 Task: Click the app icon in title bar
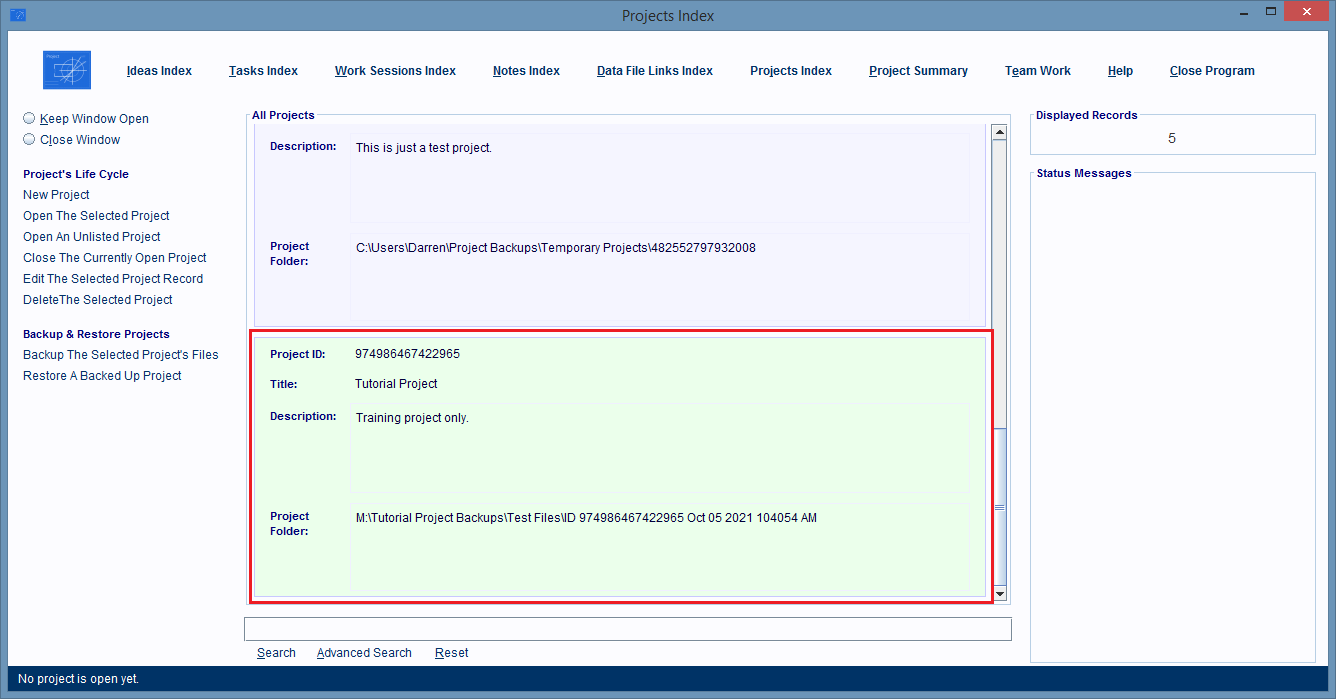(17, 15)
